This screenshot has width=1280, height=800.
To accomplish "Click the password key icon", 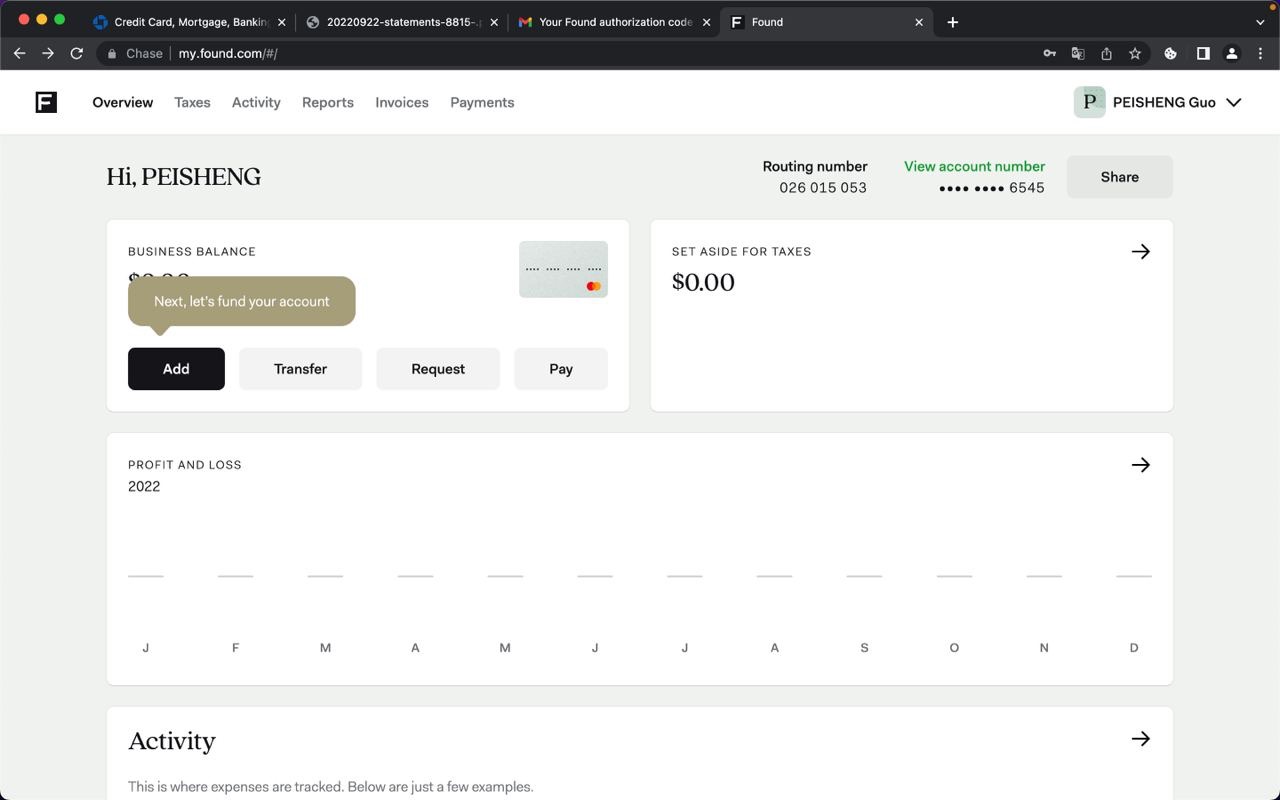I will (1049, 54).
